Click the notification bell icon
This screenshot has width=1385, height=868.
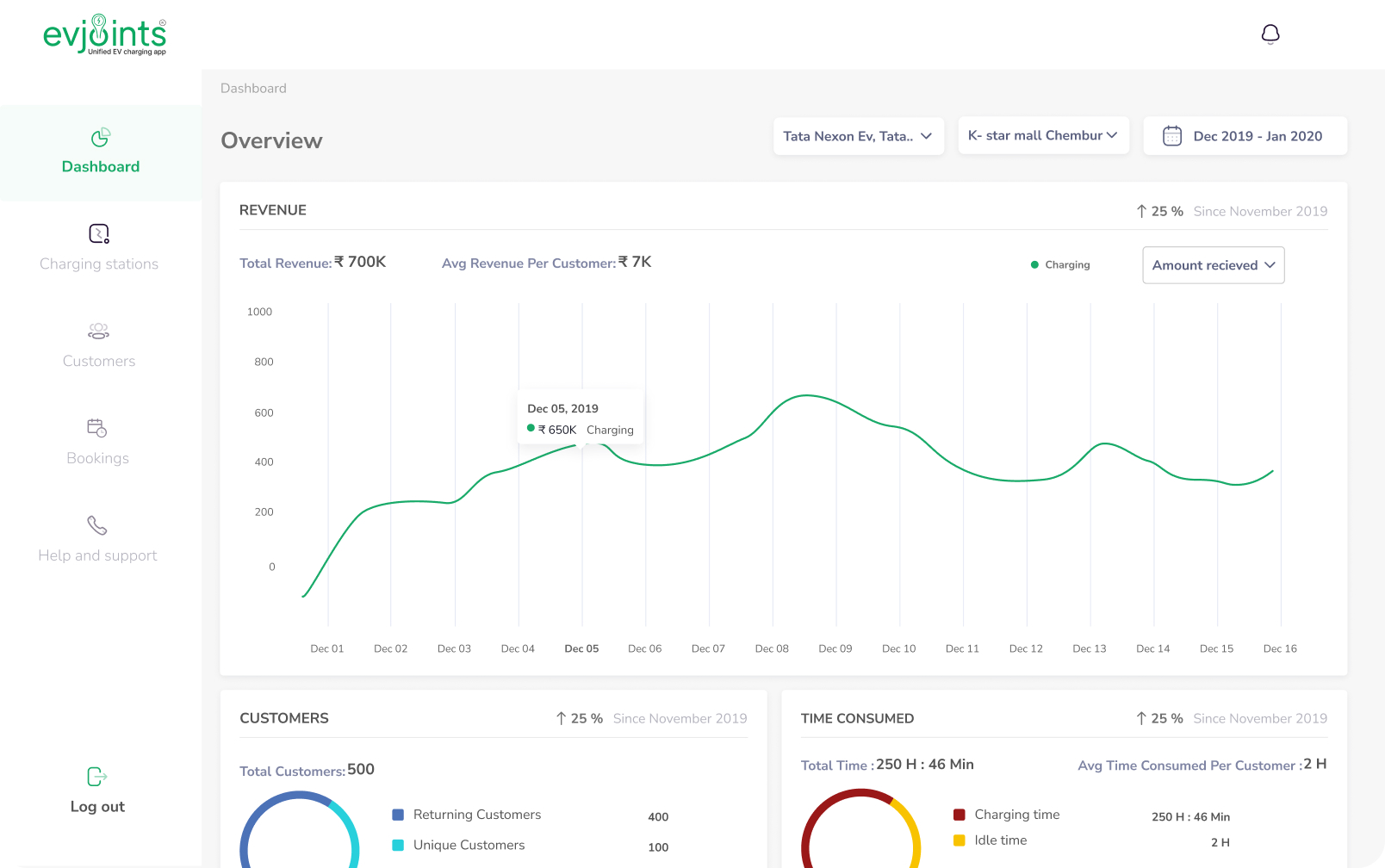(1270, 34)
